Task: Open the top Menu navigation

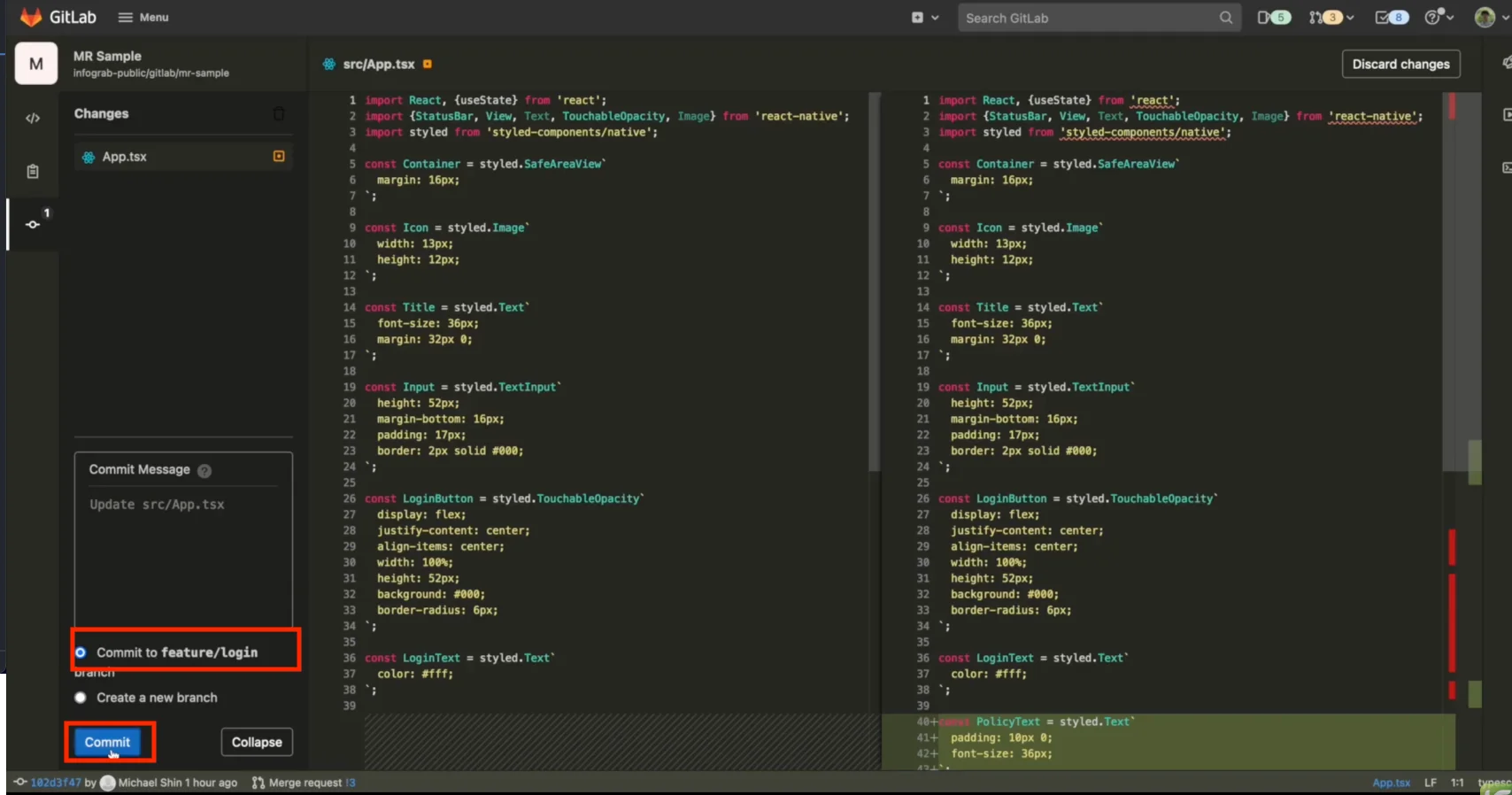Action: pos(143,18)
